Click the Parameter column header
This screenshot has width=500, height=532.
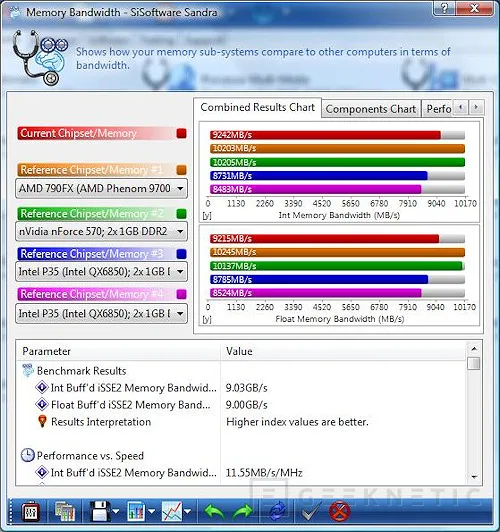(118, 352)
